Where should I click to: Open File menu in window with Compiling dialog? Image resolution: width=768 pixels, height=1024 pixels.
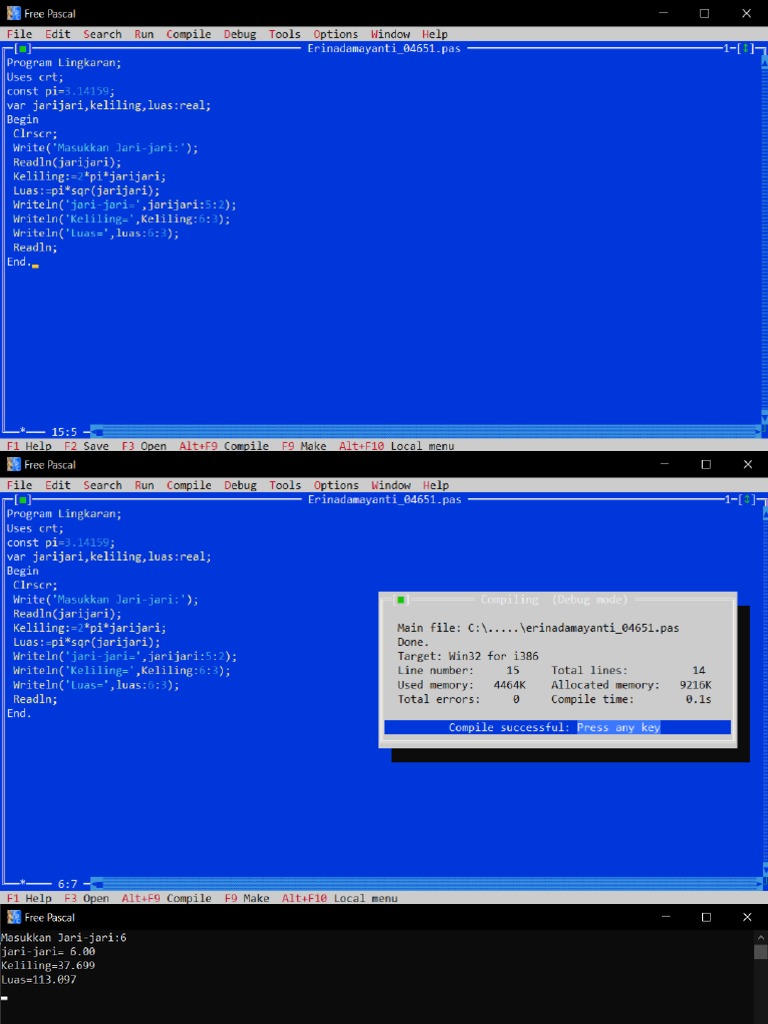pos(19,485)
